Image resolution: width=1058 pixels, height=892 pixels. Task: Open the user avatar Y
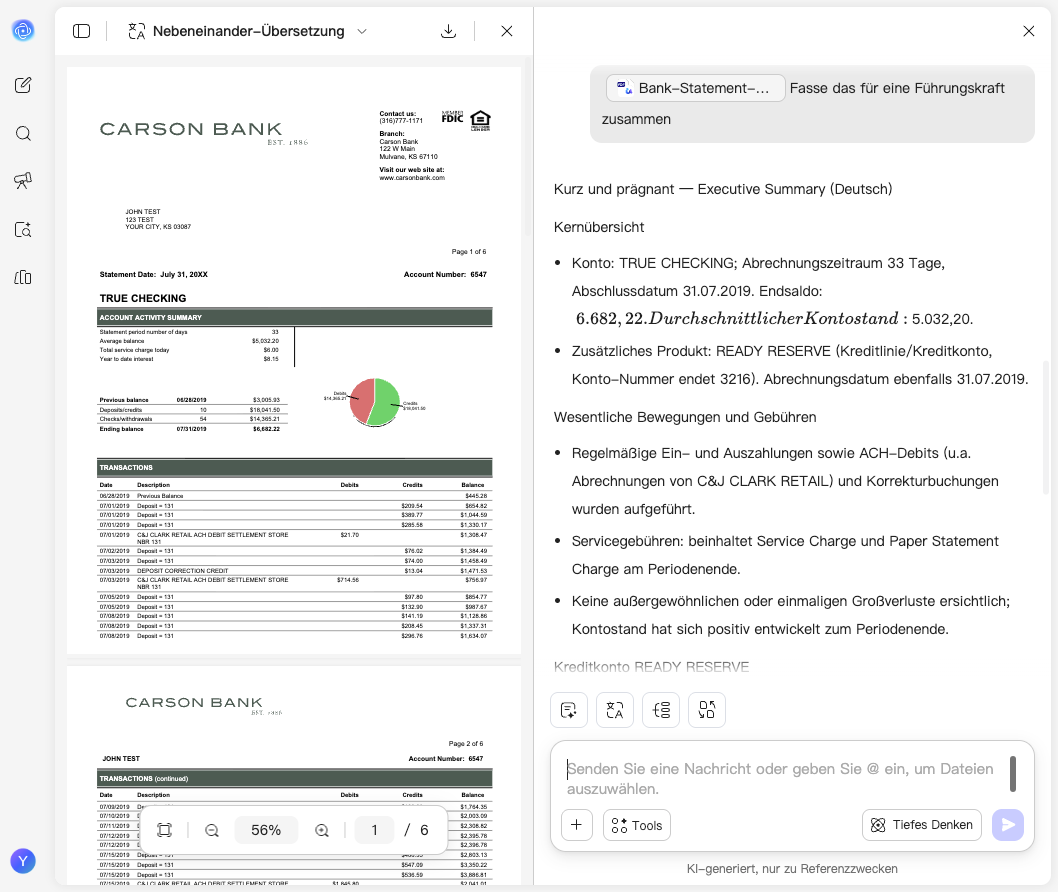pos(23,861)
